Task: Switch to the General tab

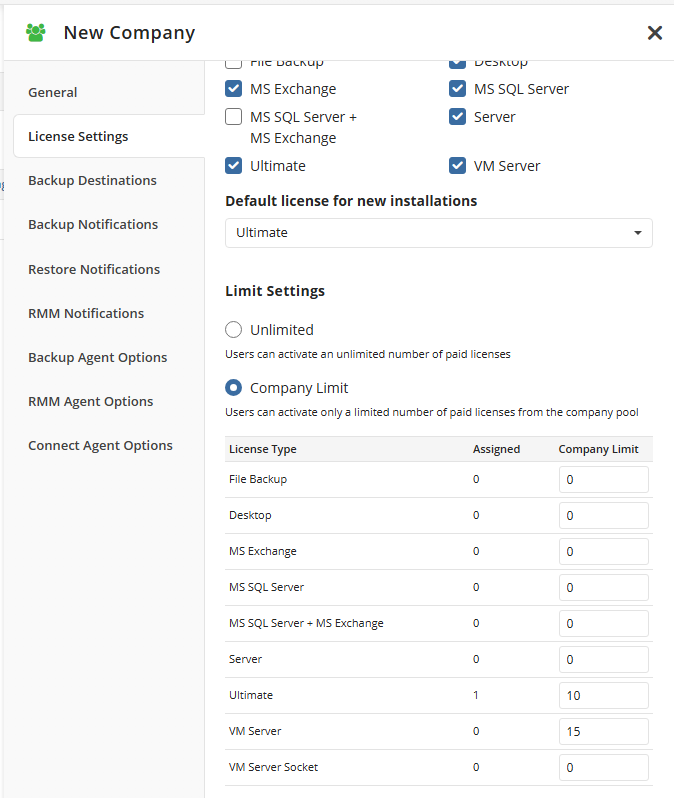Action: pyautogui.click(x=53, y=92)
